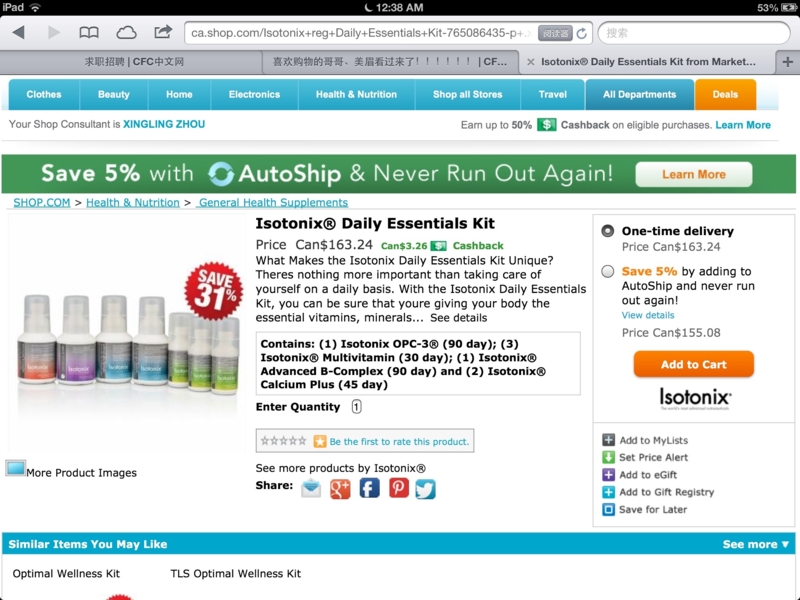The height and width of the screenshot is (600, 800).
Task: Share product via Google Plus icon
Action: coord(340,489)
